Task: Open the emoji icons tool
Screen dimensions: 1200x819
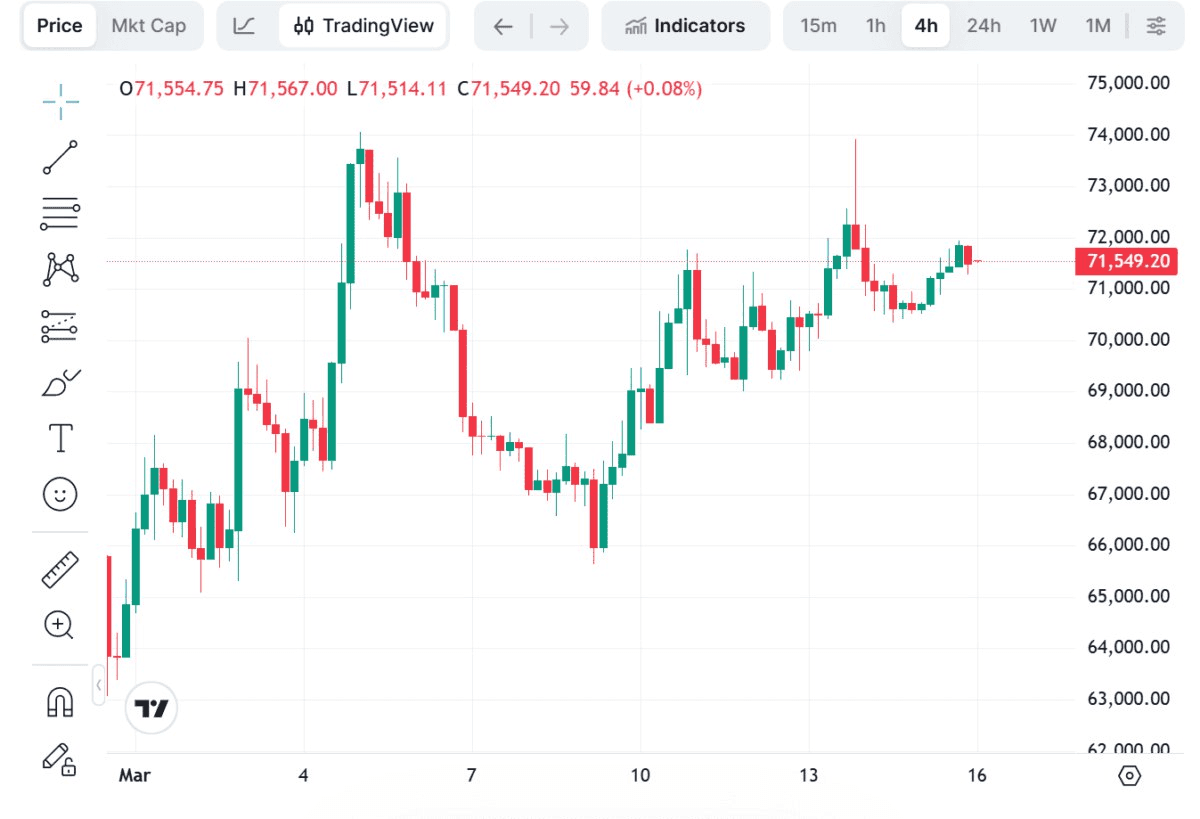Action: [61, 494]
